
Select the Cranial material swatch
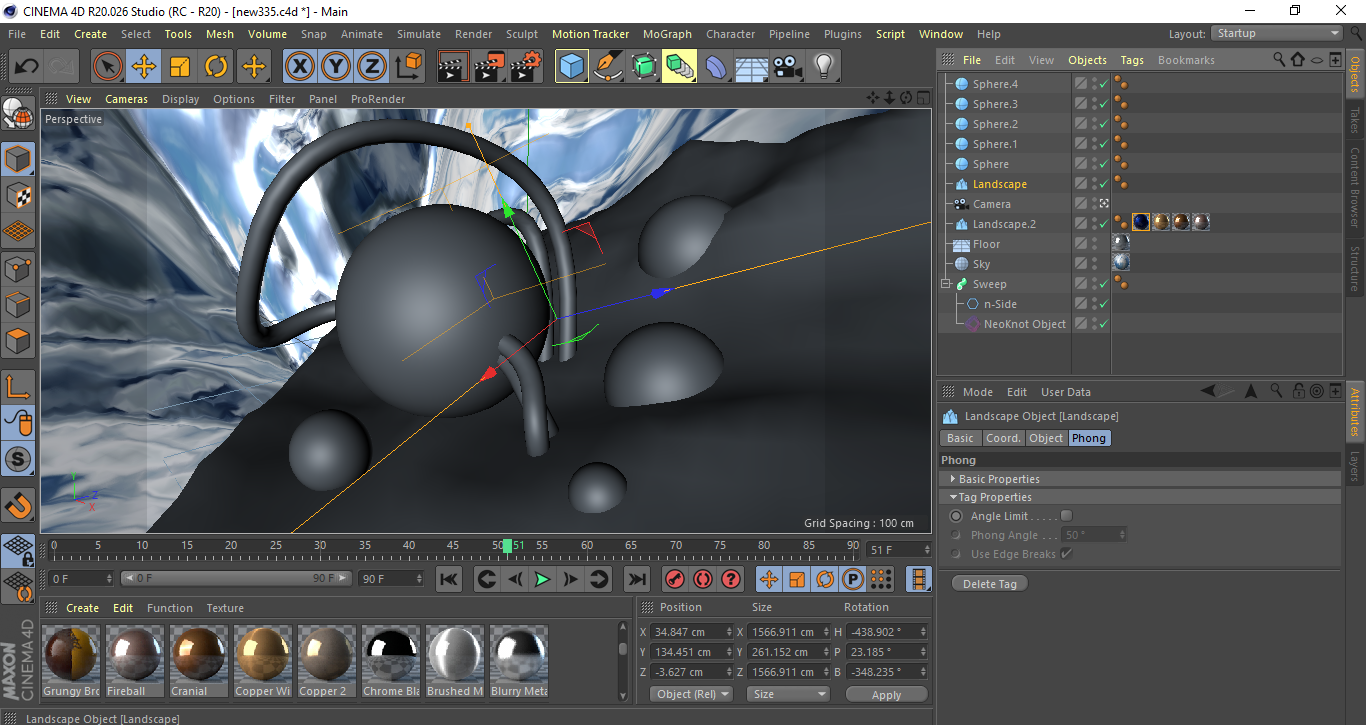pyautogui.click(x=199, y=661)
